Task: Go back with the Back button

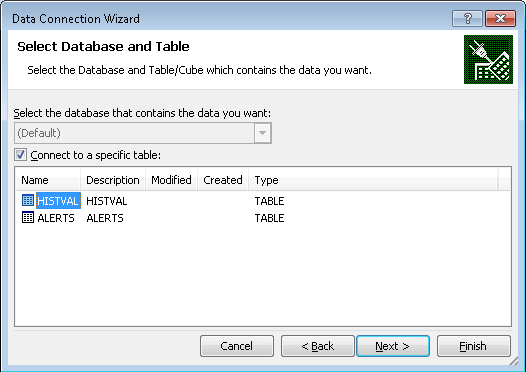Action: click(x=318, y=346)
